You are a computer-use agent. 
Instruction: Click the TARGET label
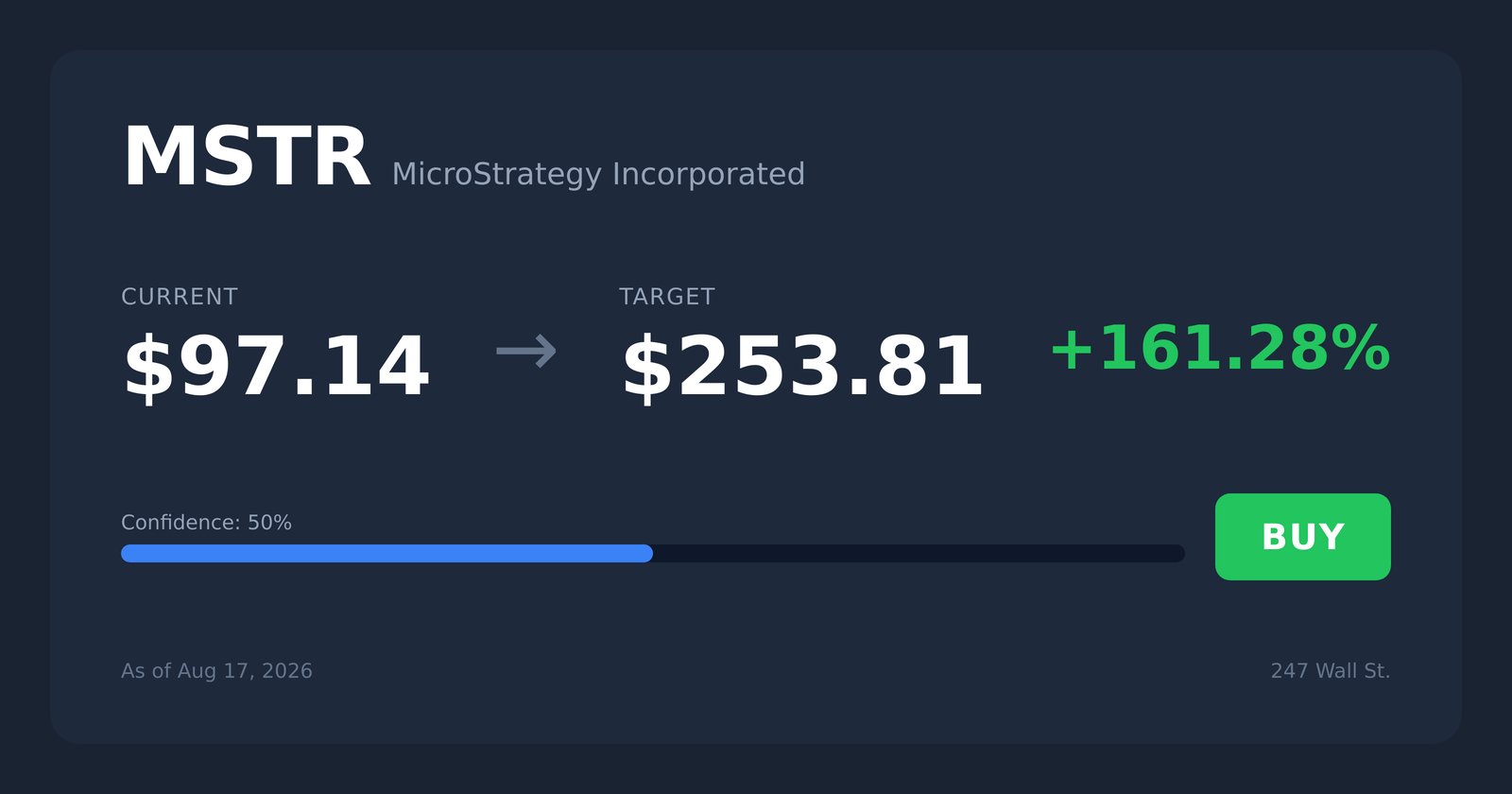[667, 297]
